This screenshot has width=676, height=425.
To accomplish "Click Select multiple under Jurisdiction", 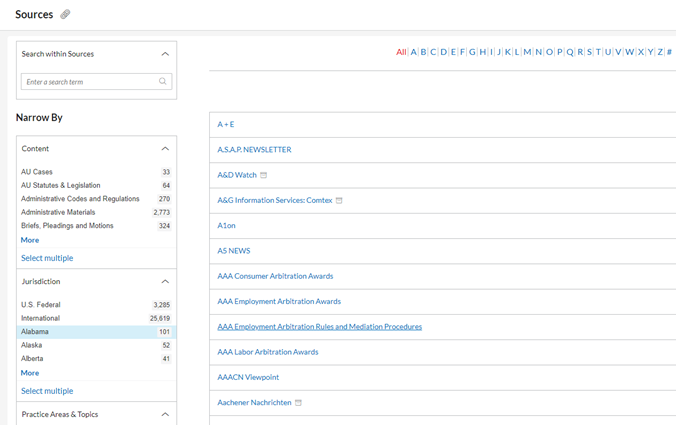I will [47, 391].
